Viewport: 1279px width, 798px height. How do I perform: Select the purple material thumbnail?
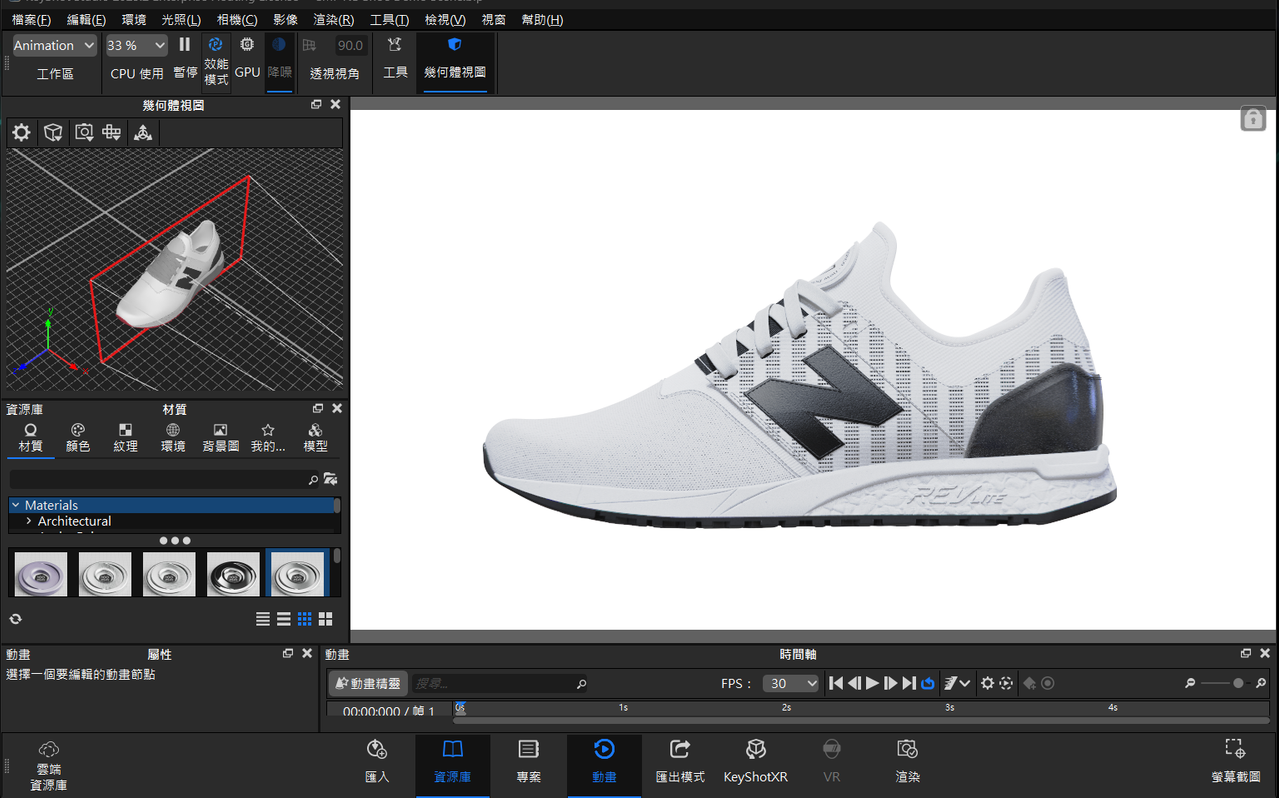(x=41, y=574)
